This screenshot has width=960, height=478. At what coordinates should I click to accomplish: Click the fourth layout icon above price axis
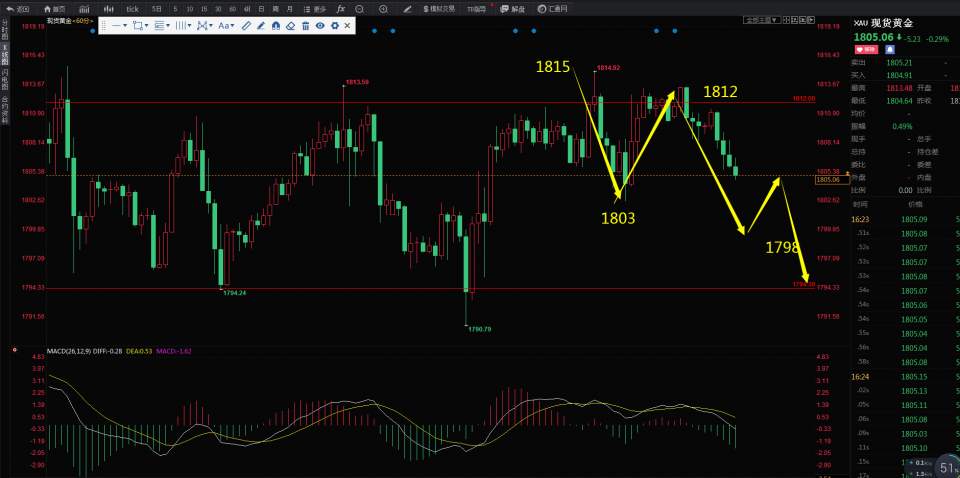coord(811,20)
